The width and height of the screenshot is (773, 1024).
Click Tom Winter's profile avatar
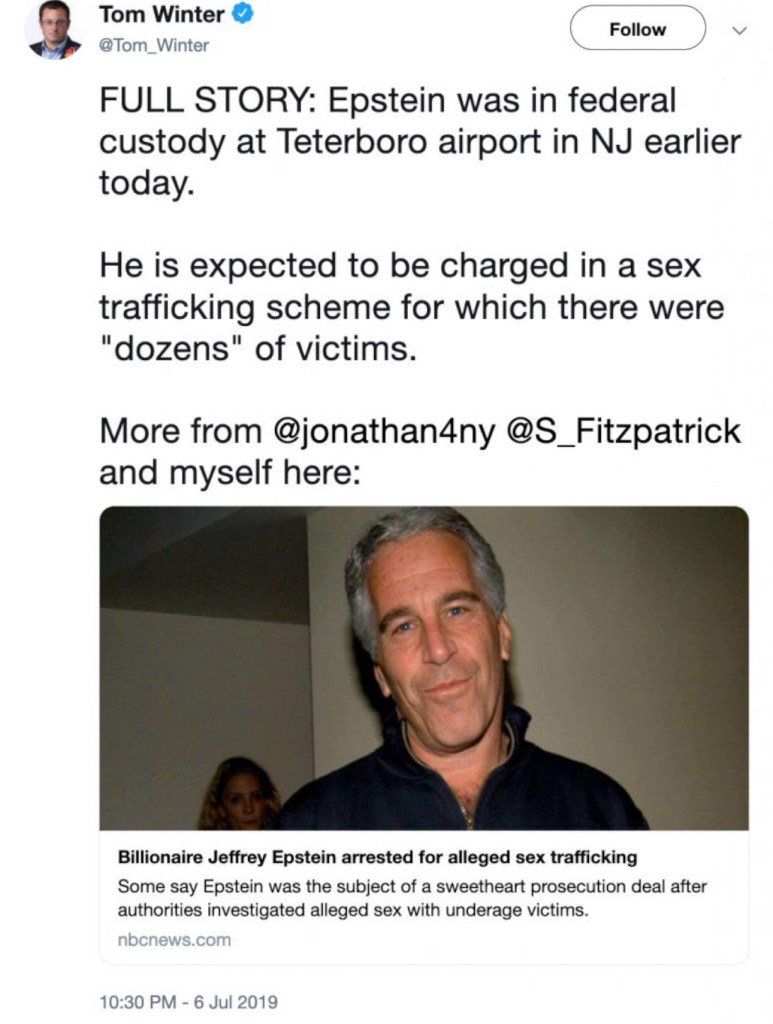pos(54,30)
